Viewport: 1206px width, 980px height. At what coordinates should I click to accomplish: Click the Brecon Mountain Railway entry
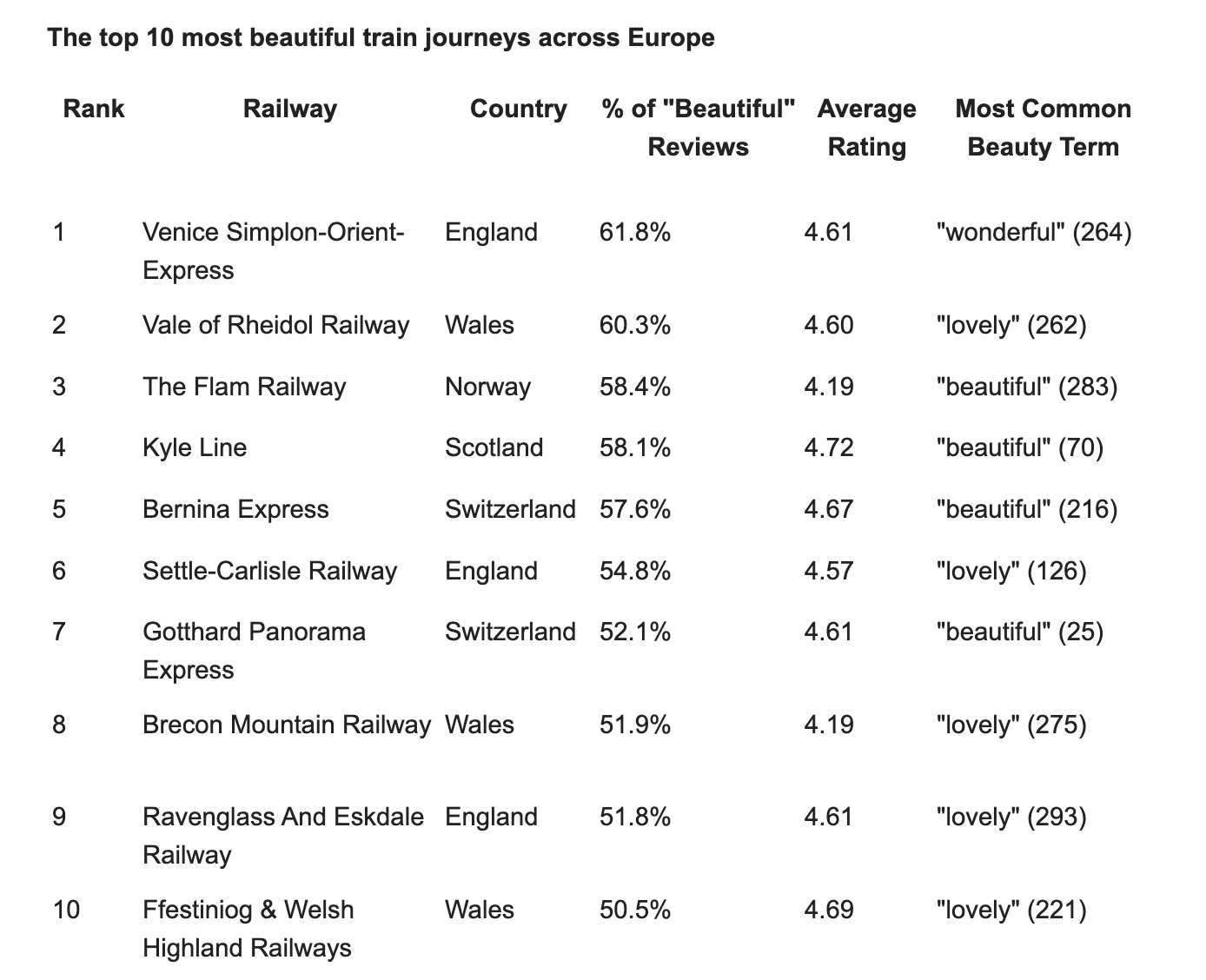click(286, 725)
